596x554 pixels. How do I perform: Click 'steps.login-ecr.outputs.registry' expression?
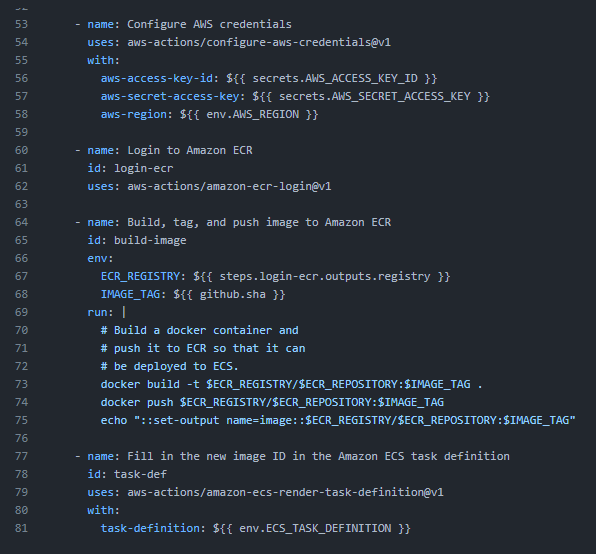point(325,276)
